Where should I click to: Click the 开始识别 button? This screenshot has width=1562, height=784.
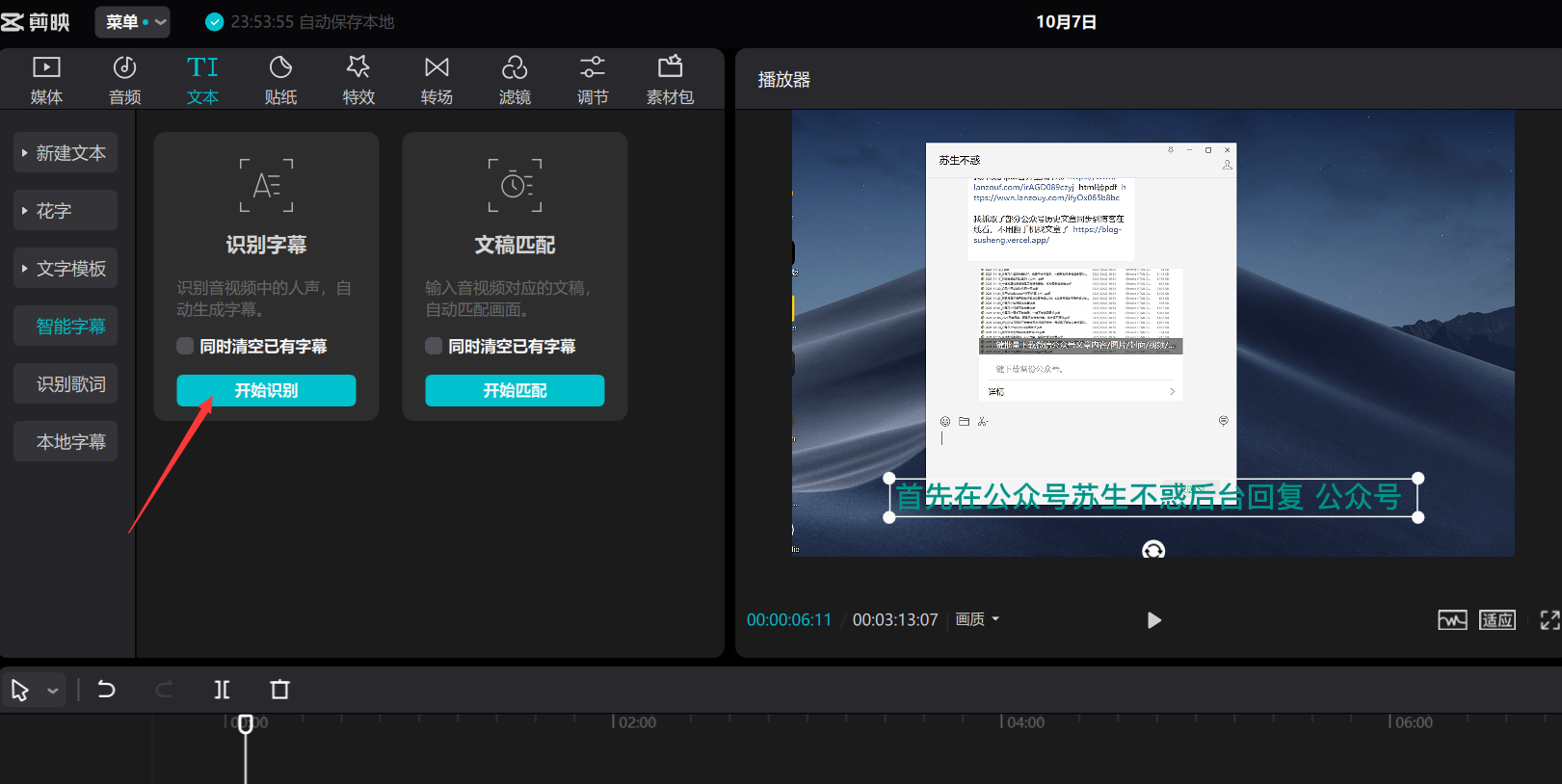click(266, 390)
